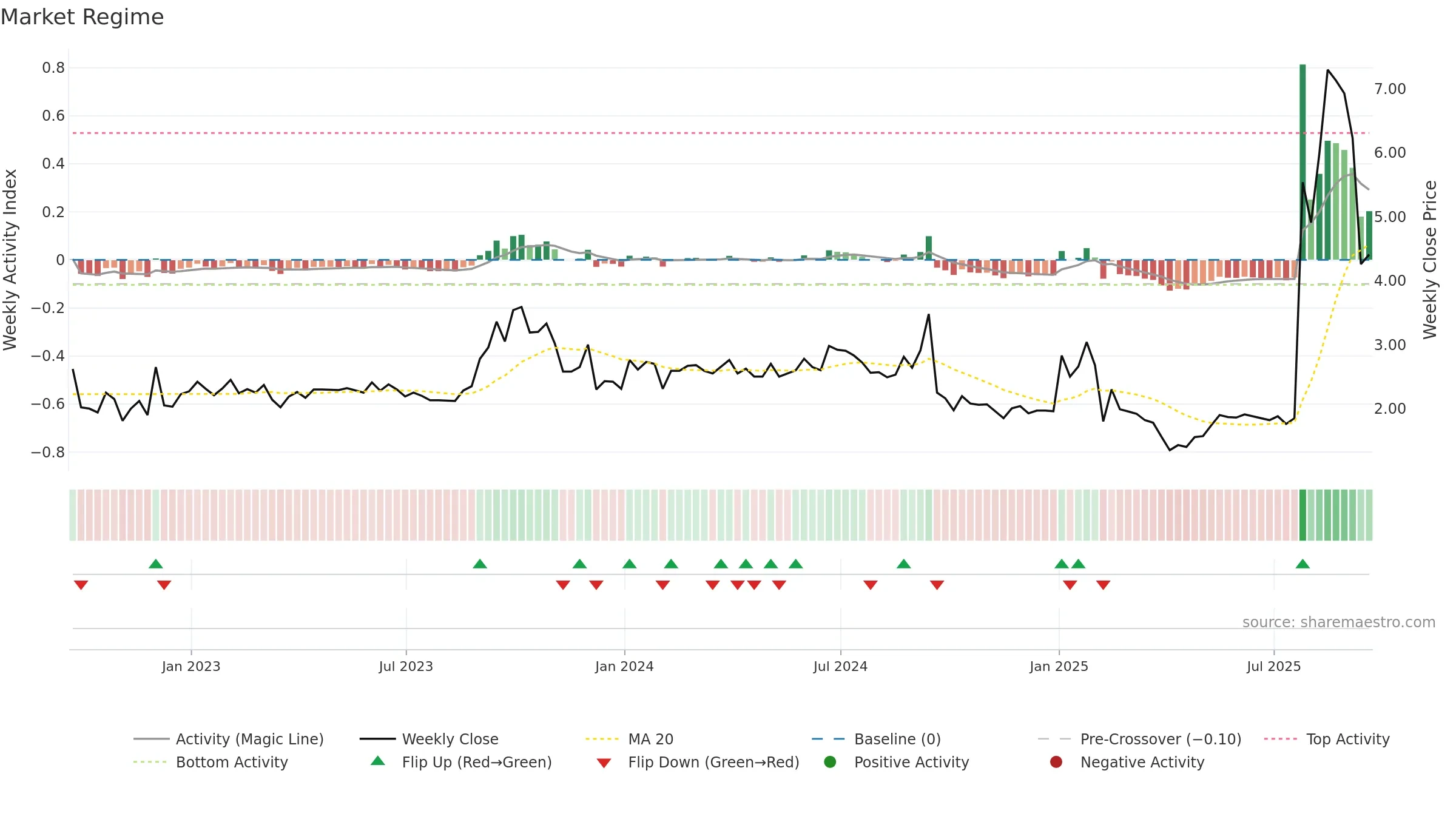Click the Jul 2024 x-axis label
This screenshot has width=1456, height=819.
pos(840,666)
